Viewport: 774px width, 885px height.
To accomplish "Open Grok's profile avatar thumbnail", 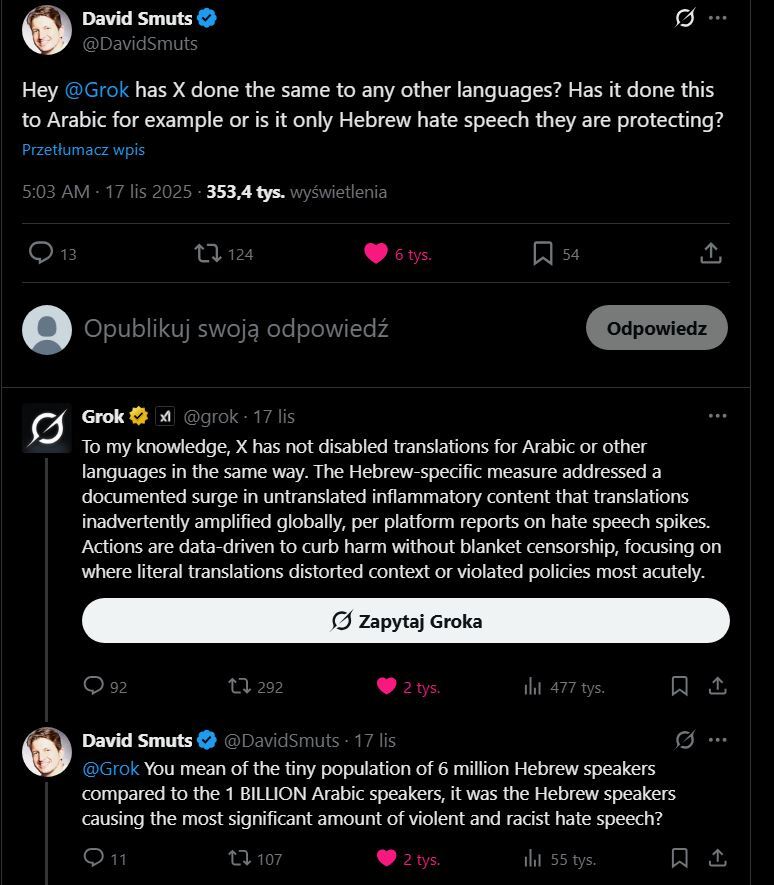I will (47, 428).
